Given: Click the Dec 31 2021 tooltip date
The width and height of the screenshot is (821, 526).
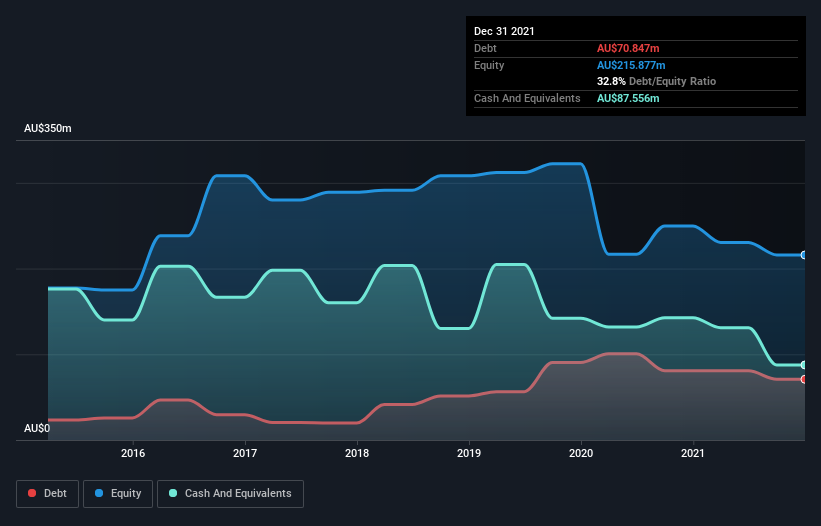Looking at the screenshot, I should point(504,31).
